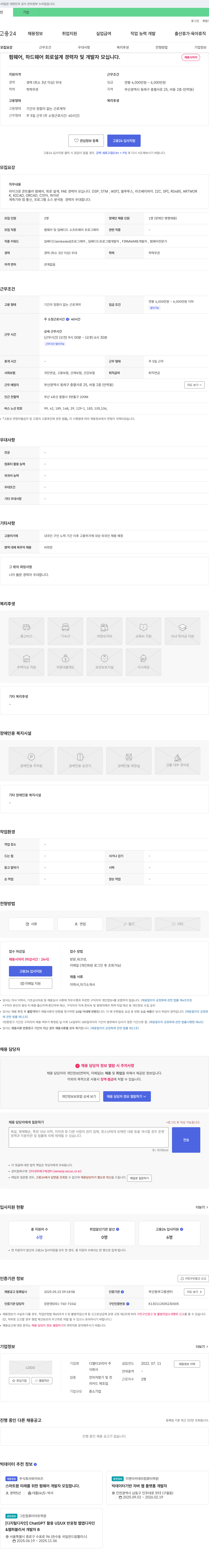Screen dimensions: 209x1568
Task: Open 개인정보보호법 상세 보기
Action: pyautogui.click(x=79, y=1096)
